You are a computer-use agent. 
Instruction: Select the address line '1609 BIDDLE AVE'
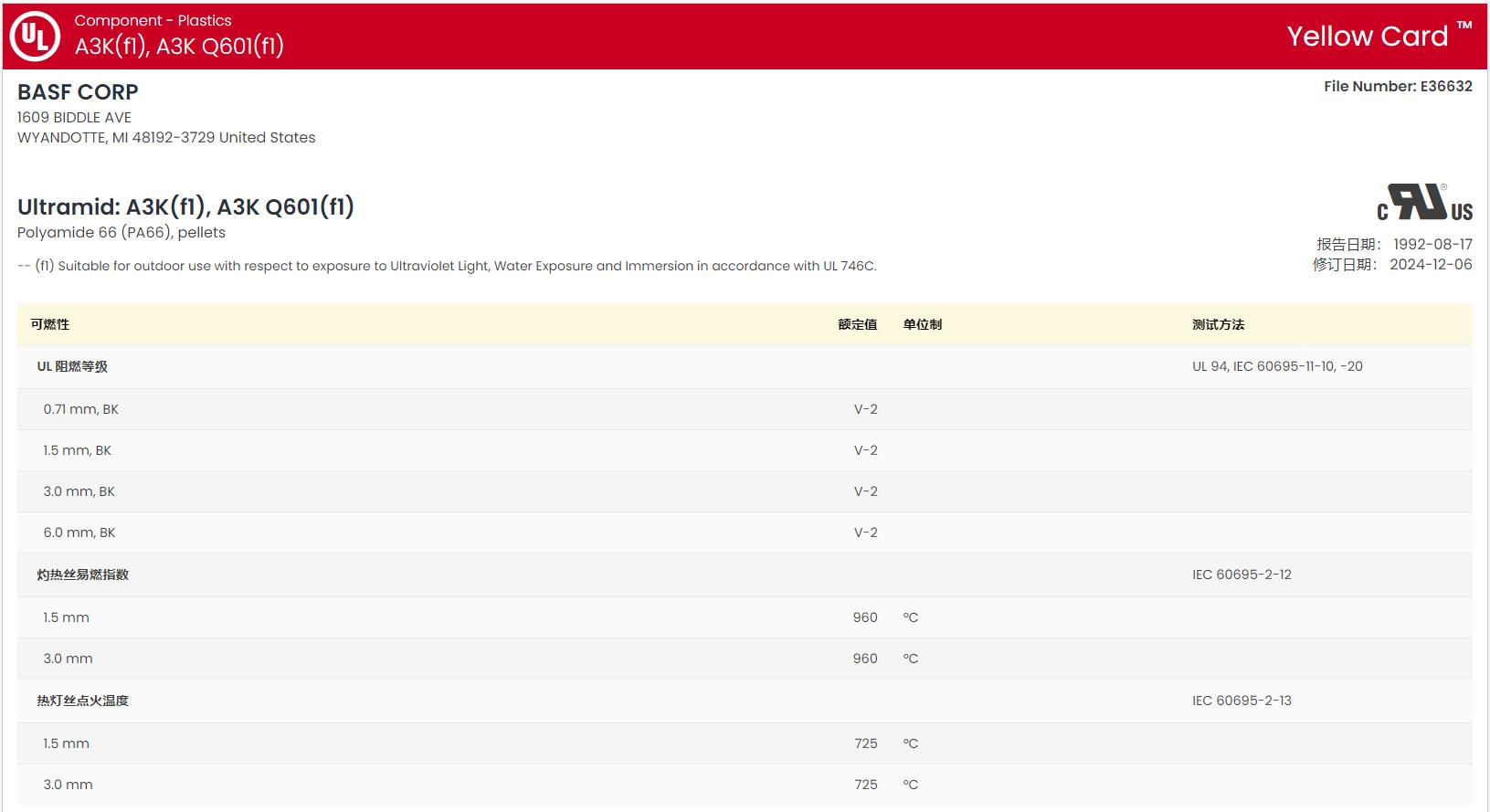[x=74, y=117]
